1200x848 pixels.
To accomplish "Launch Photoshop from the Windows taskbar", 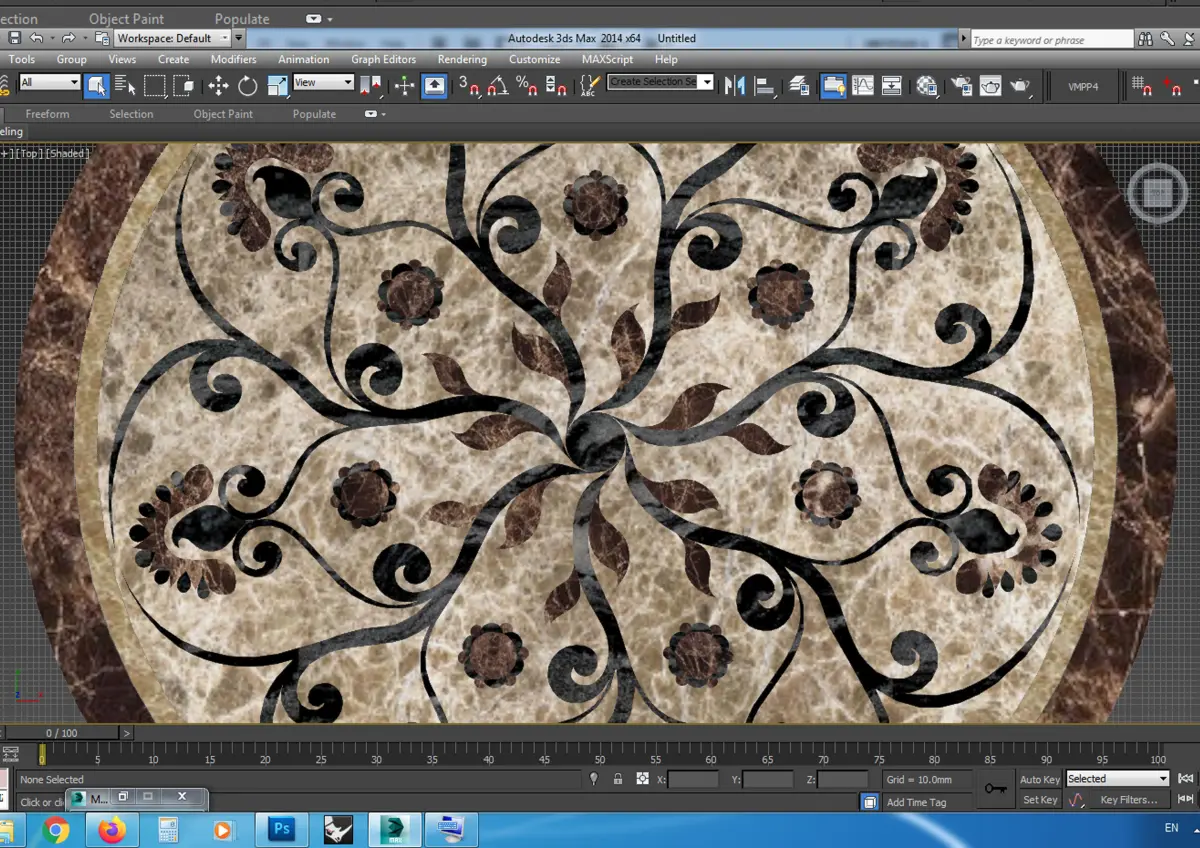I will tap(281, 829).
